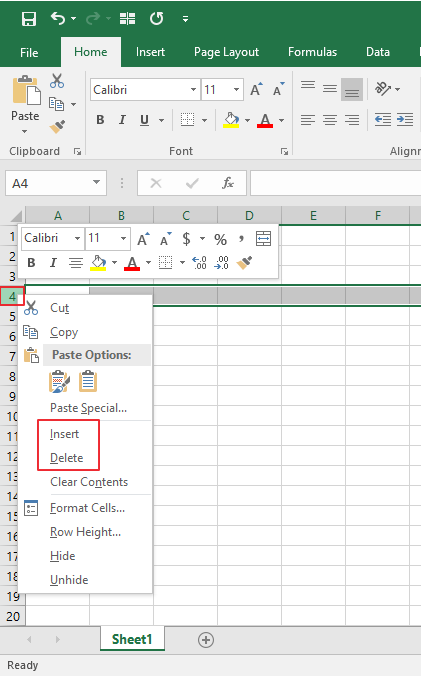
Task: Click the ribbon Borders icon
Action: [187, 119]
